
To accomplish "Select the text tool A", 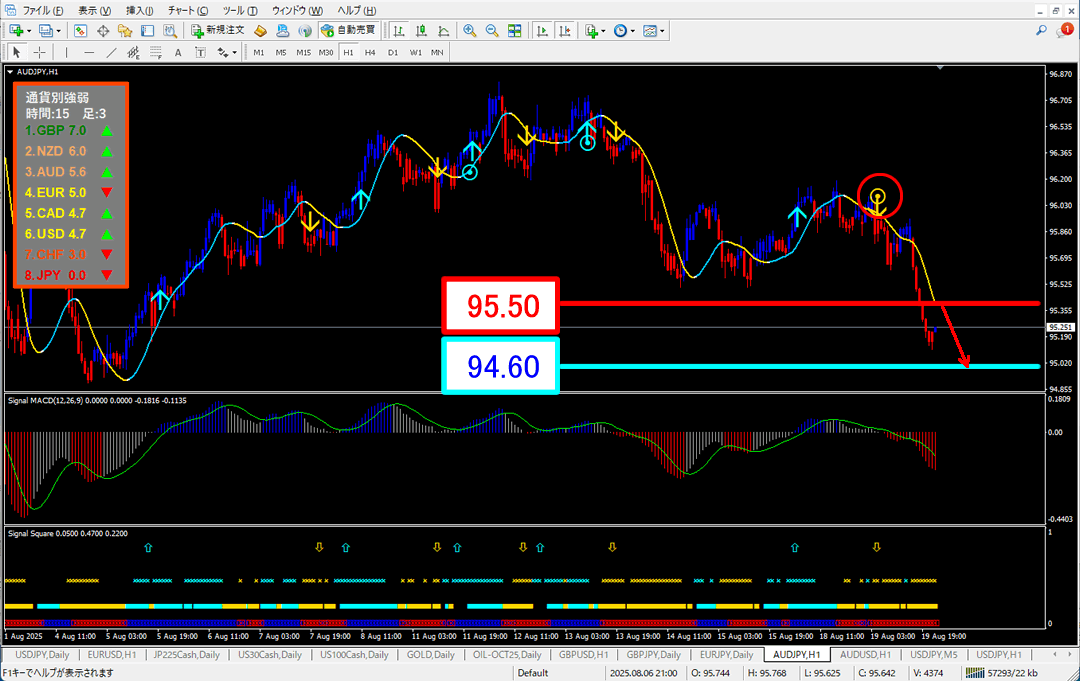I will pyautogui.click(x=178, y=52).
